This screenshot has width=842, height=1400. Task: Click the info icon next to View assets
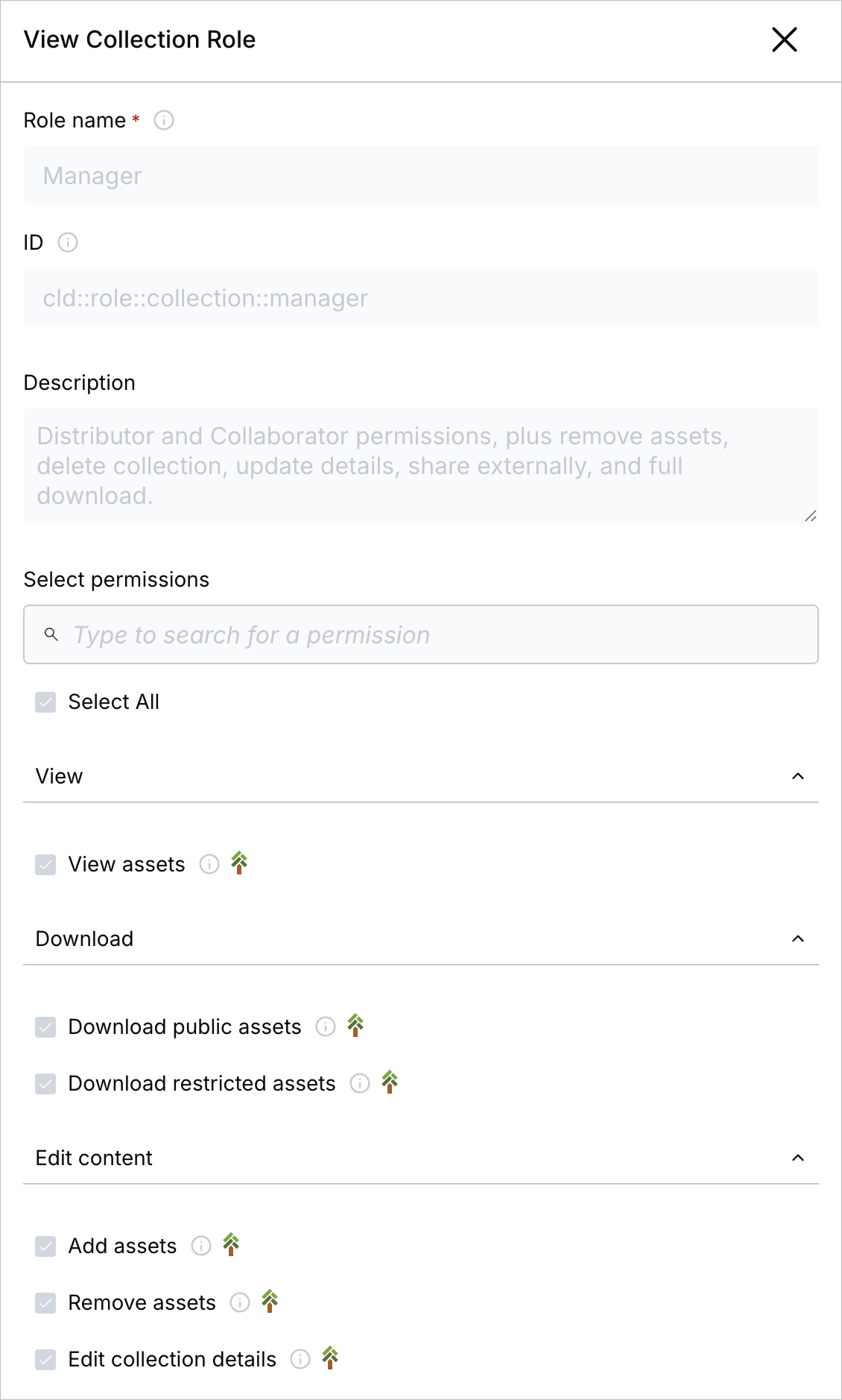tap(209, 864)
